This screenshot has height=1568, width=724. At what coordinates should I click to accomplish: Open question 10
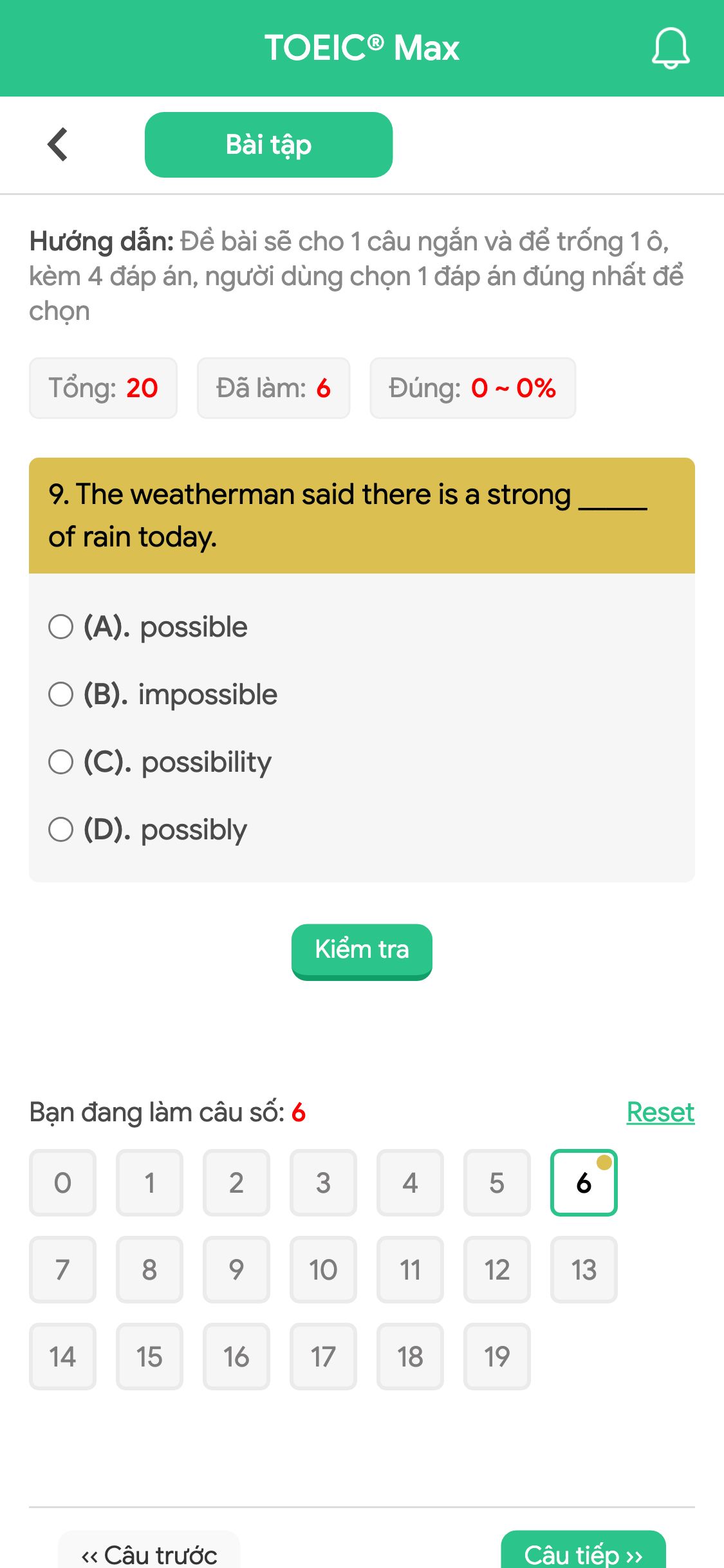click(x=323, y=1269)
